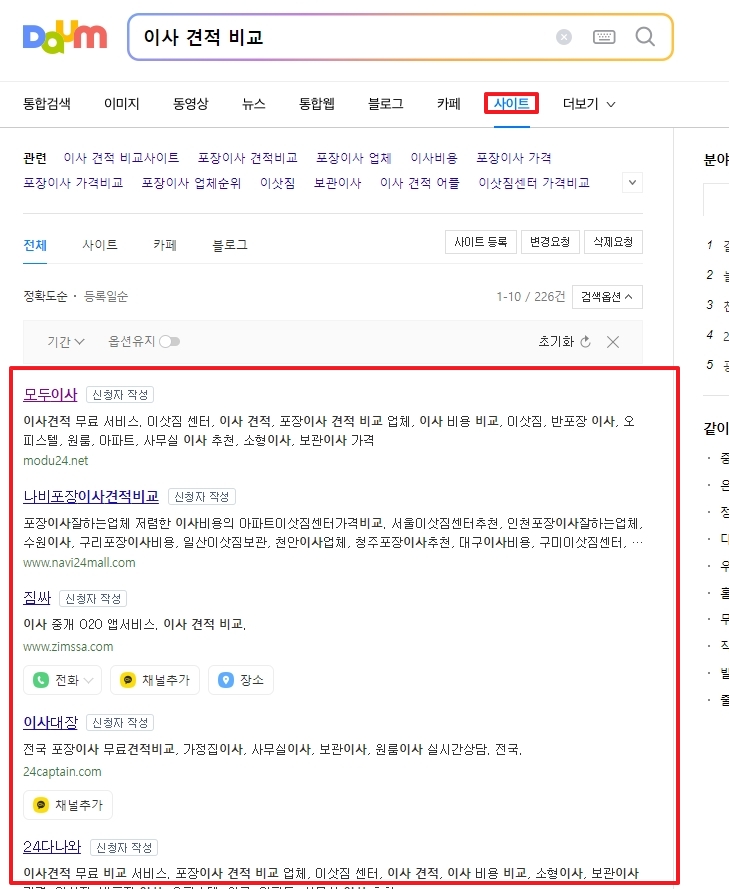The image size is (729, 889).
Task: Sort results by 정확도순
Action: (x=45, y=296)
